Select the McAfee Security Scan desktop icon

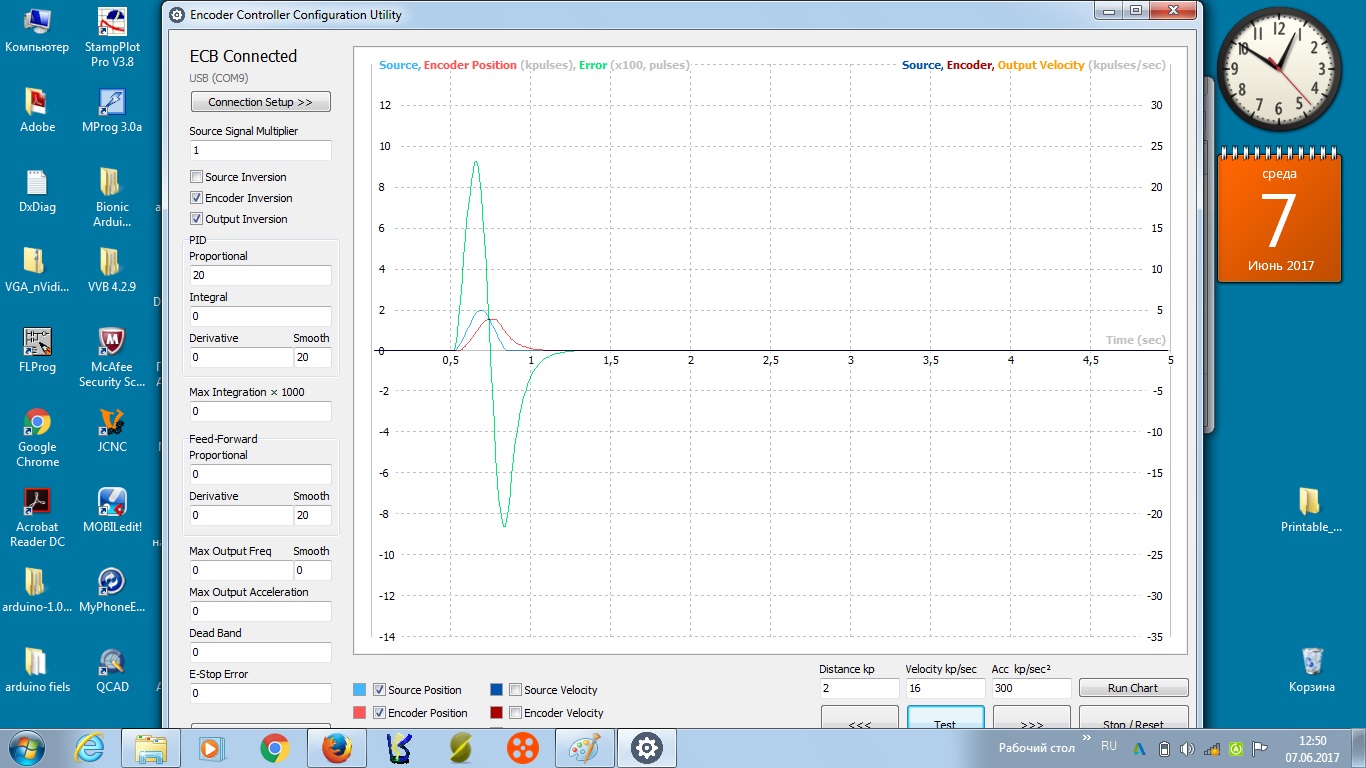pyautogui.click(x=112, y=357)
